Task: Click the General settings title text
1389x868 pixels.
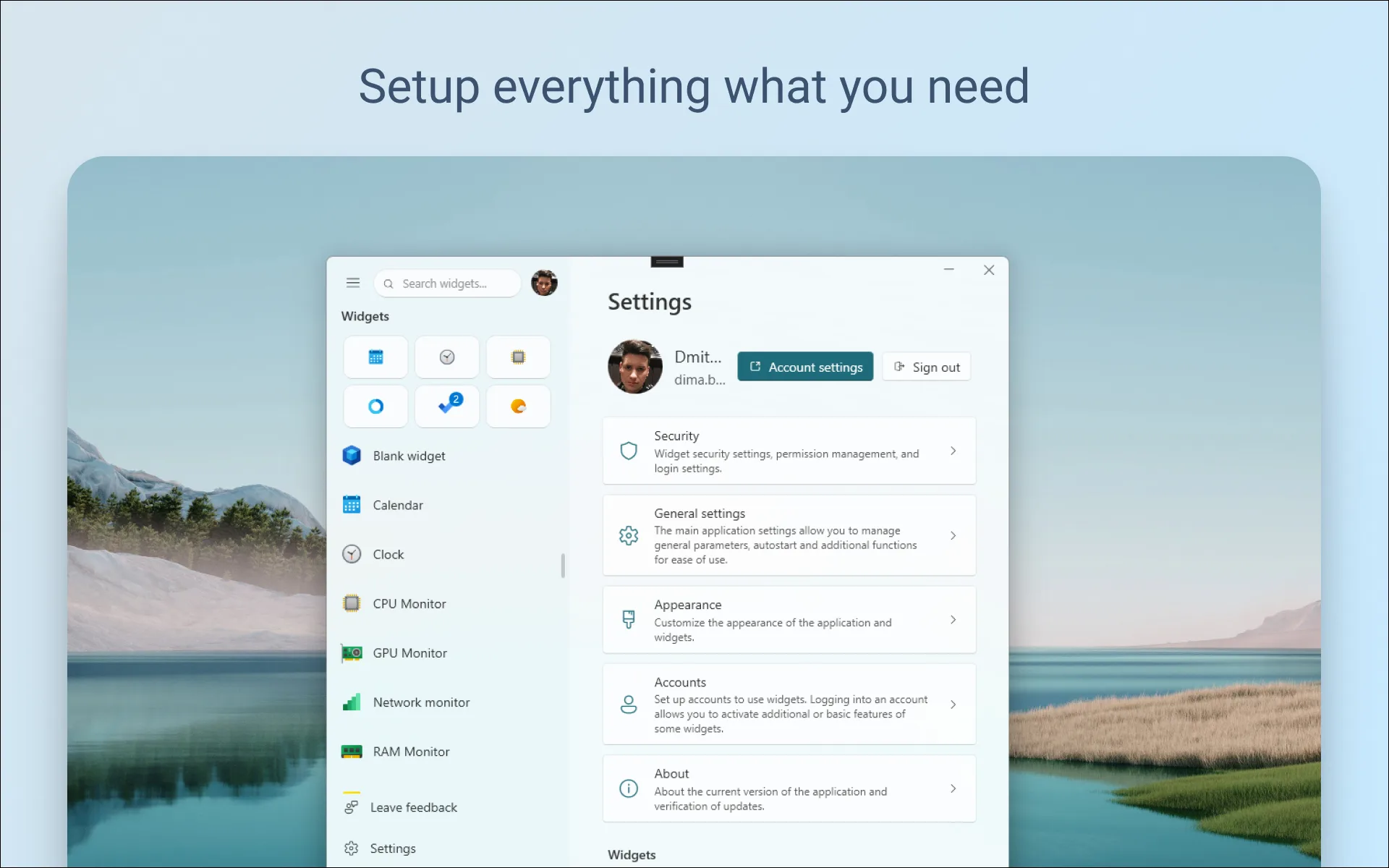Action: pos(700,514)
